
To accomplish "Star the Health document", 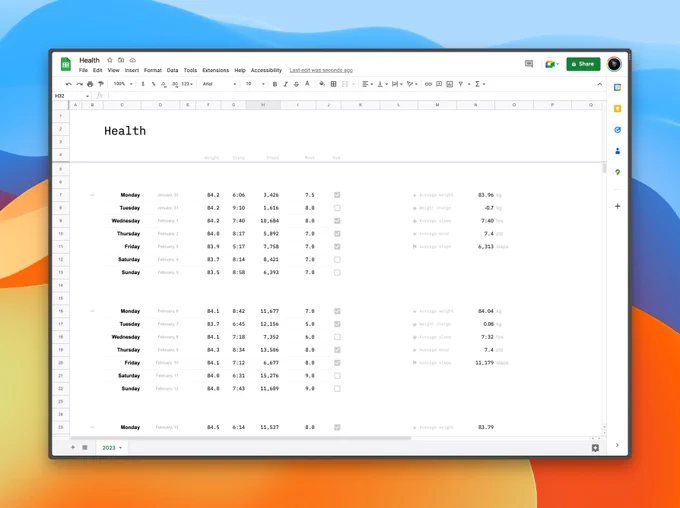I will [x=110, y=60].
